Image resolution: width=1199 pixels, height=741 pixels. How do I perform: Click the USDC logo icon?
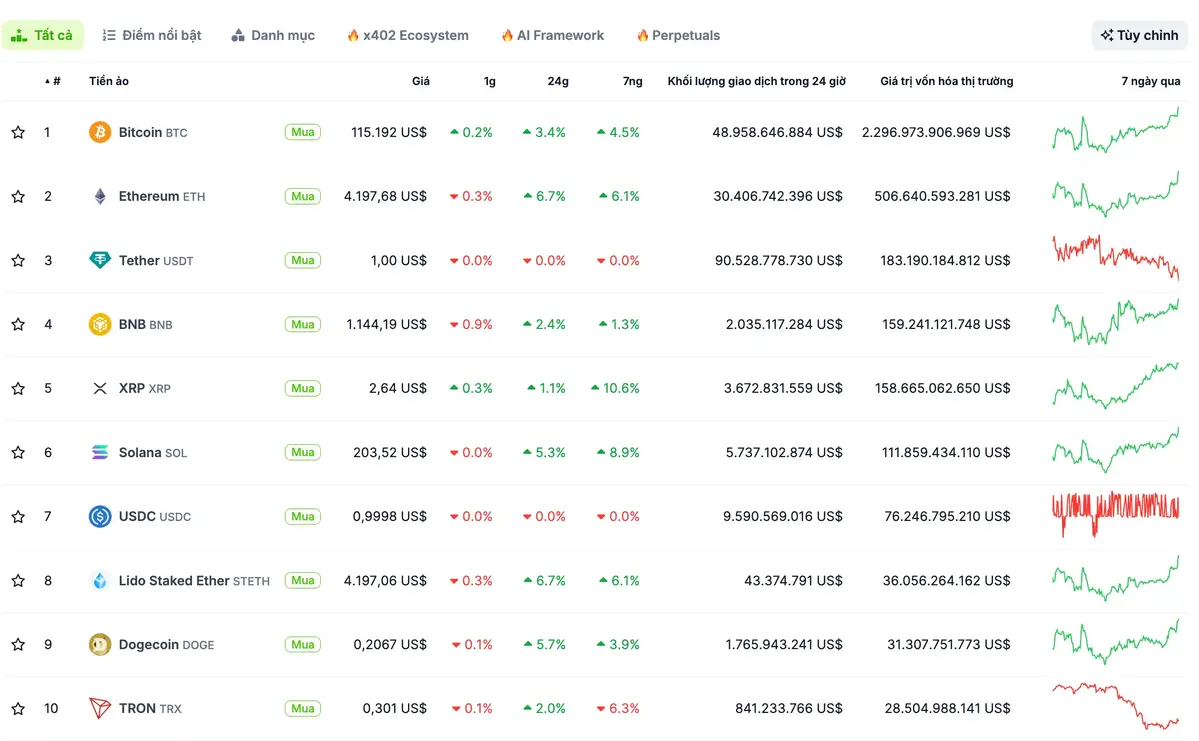pyautogui.click(x=99, y=516)
